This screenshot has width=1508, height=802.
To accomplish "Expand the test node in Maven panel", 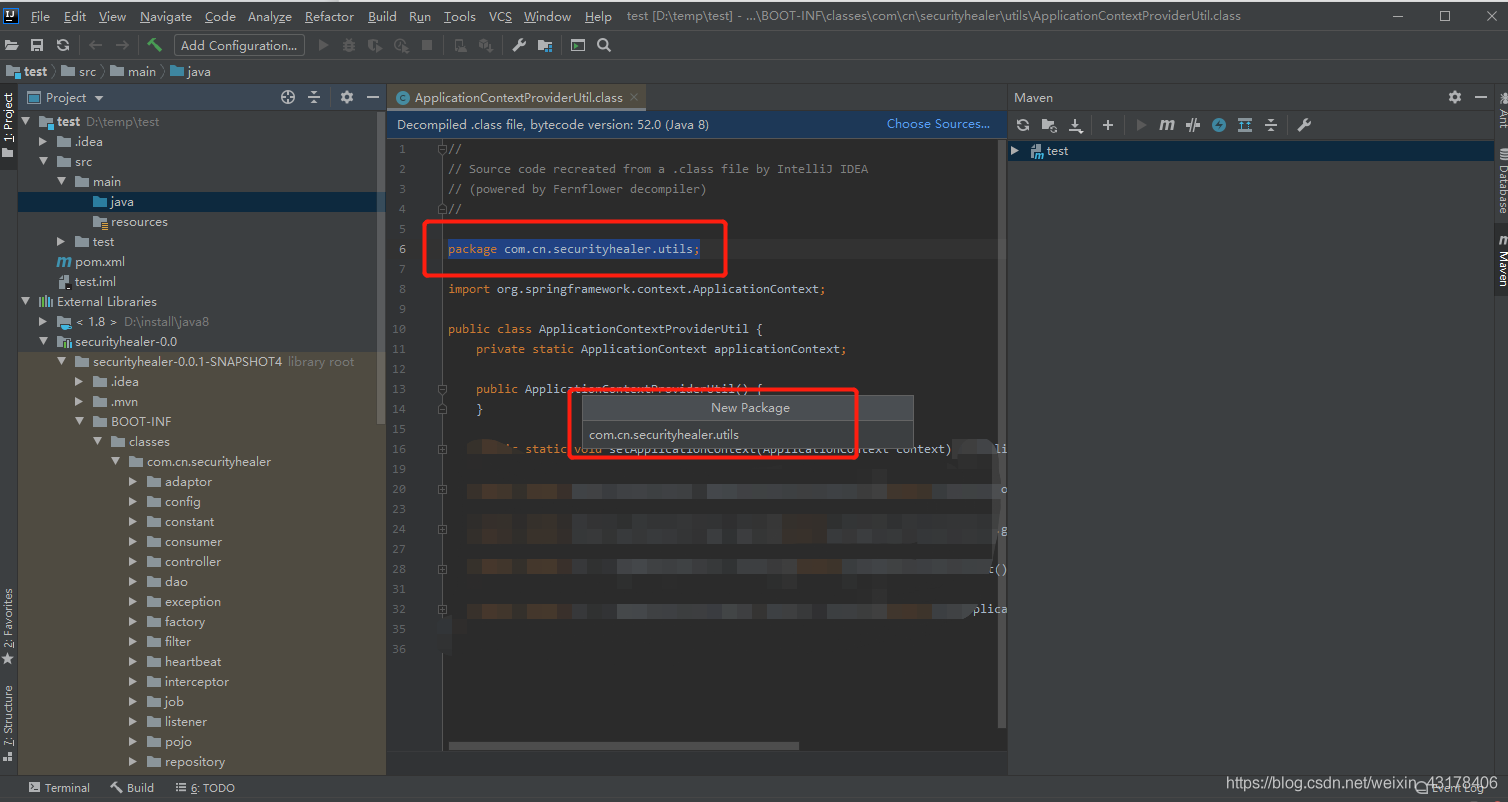I will (1015, 151).
